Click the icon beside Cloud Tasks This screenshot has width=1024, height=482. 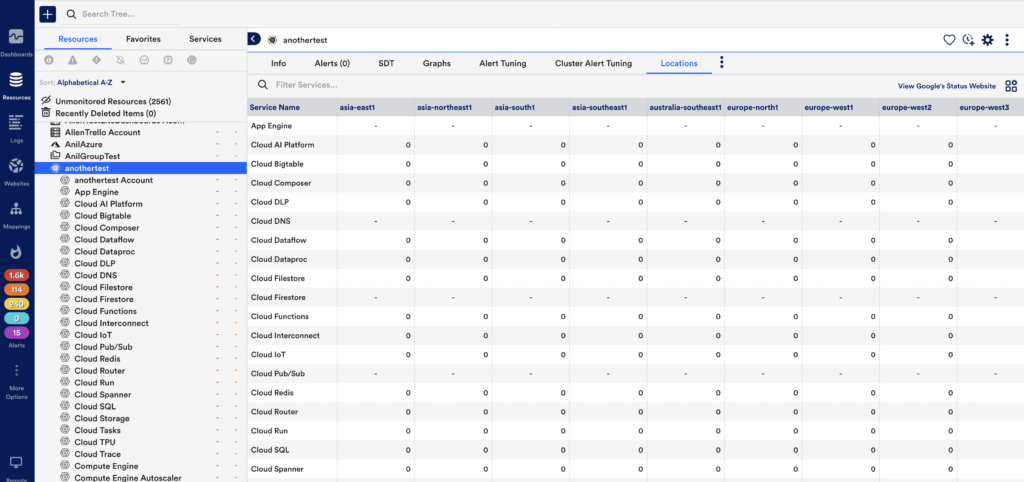[65, 430]
